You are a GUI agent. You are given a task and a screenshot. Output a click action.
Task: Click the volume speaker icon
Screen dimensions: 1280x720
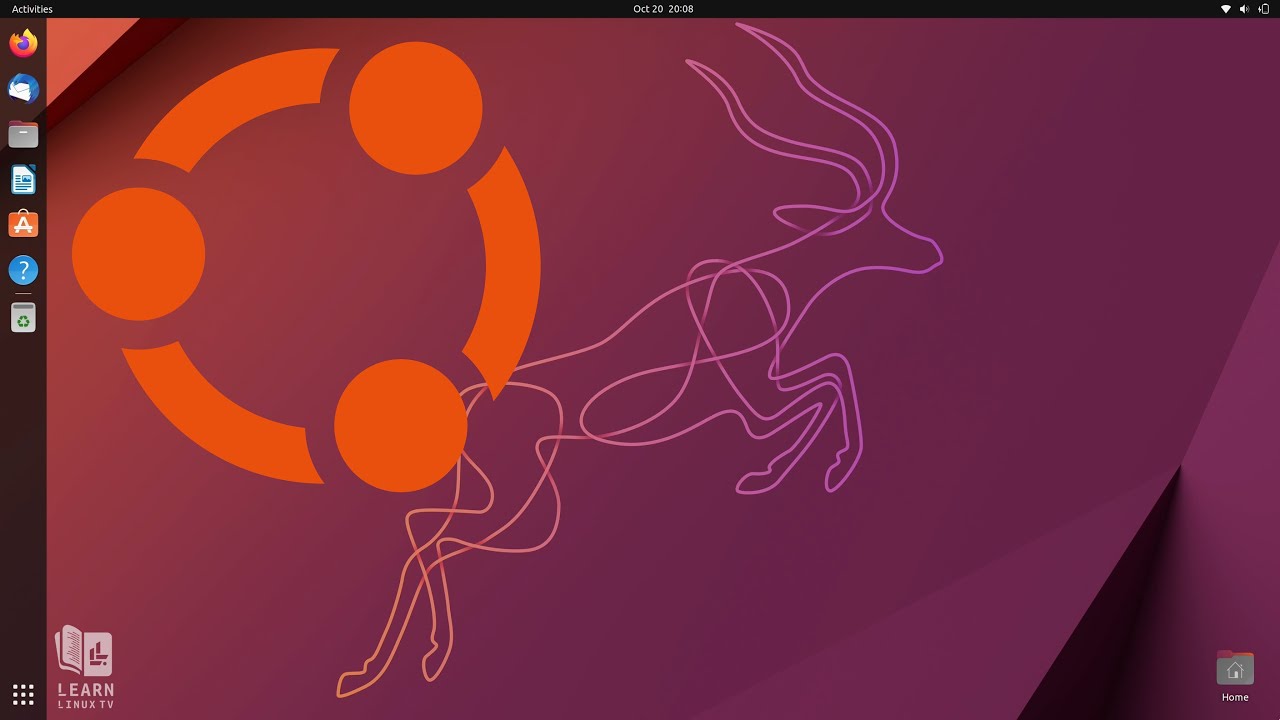click(1244, 9)
